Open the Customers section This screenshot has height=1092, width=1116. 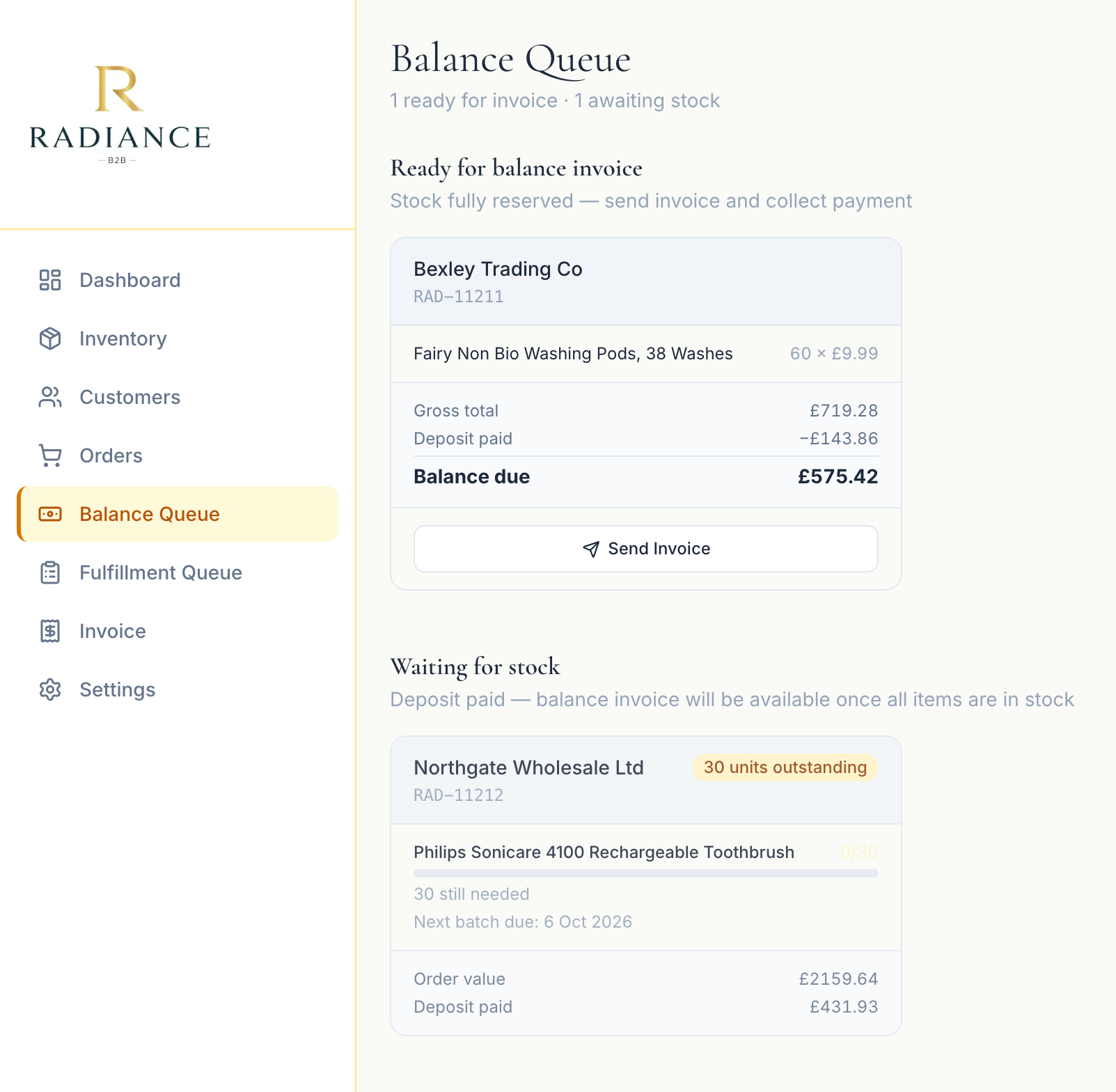(x=178, y=397)
